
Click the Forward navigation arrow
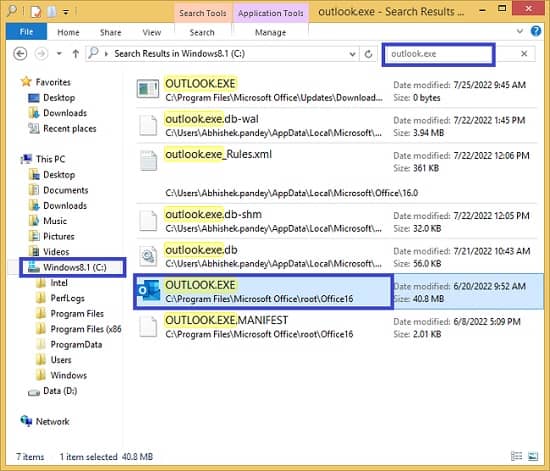(x=41, y=54)
